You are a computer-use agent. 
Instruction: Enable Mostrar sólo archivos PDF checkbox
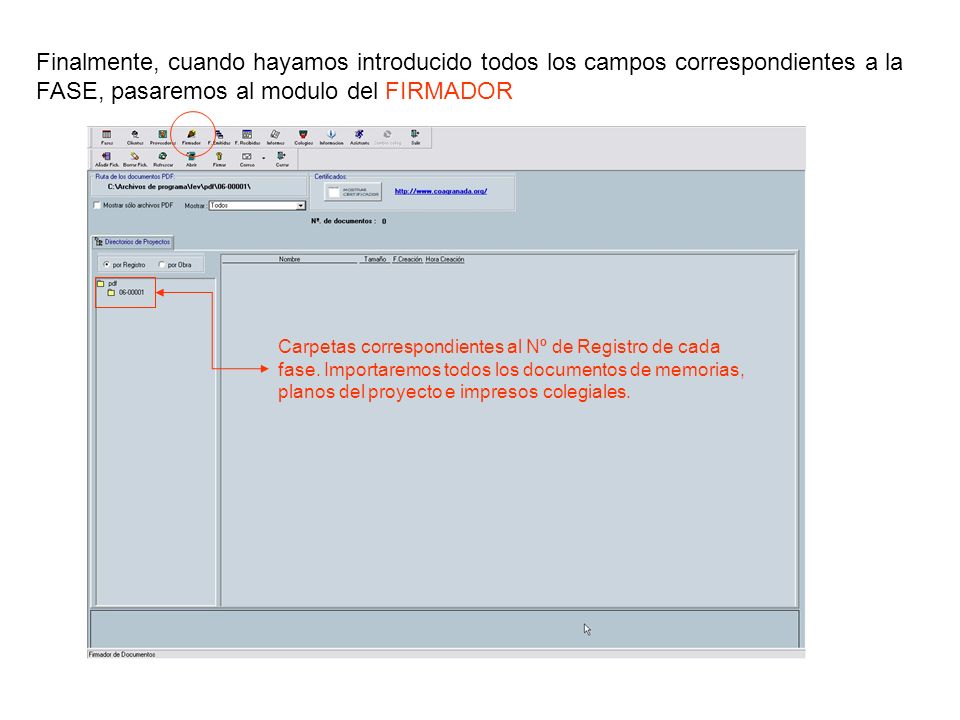pos(97,205)
